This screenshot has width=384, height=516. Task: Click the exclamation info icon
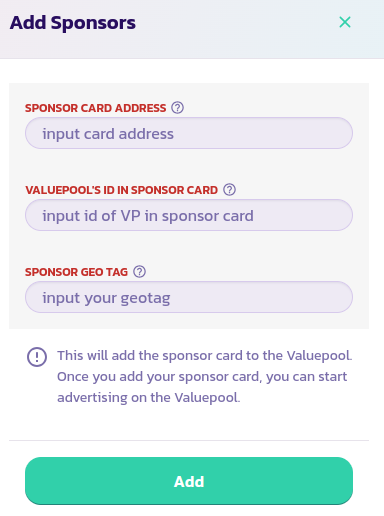[x=37, y=357]
